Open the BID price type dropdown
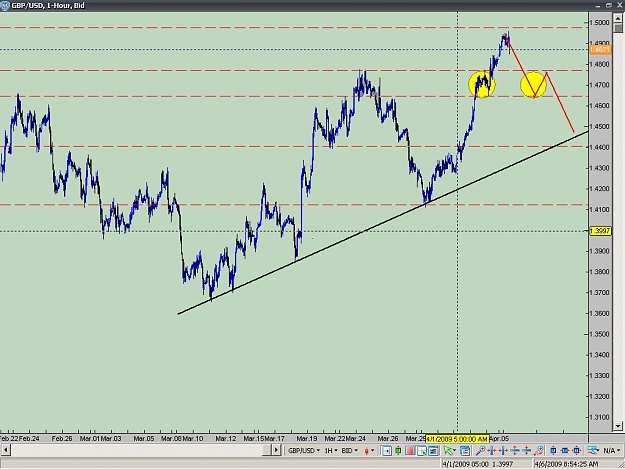This screenshot has height=469, width=625. tap(350, 451)
